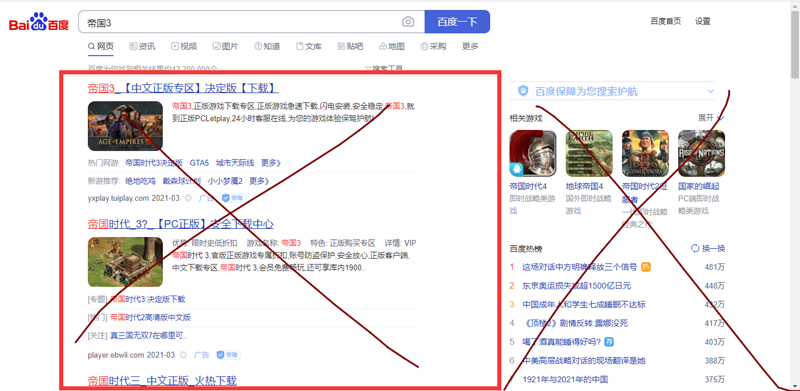Open result 帝国时代三_中文正版_火热下载

pyautogui.click(x=162, y=381)
